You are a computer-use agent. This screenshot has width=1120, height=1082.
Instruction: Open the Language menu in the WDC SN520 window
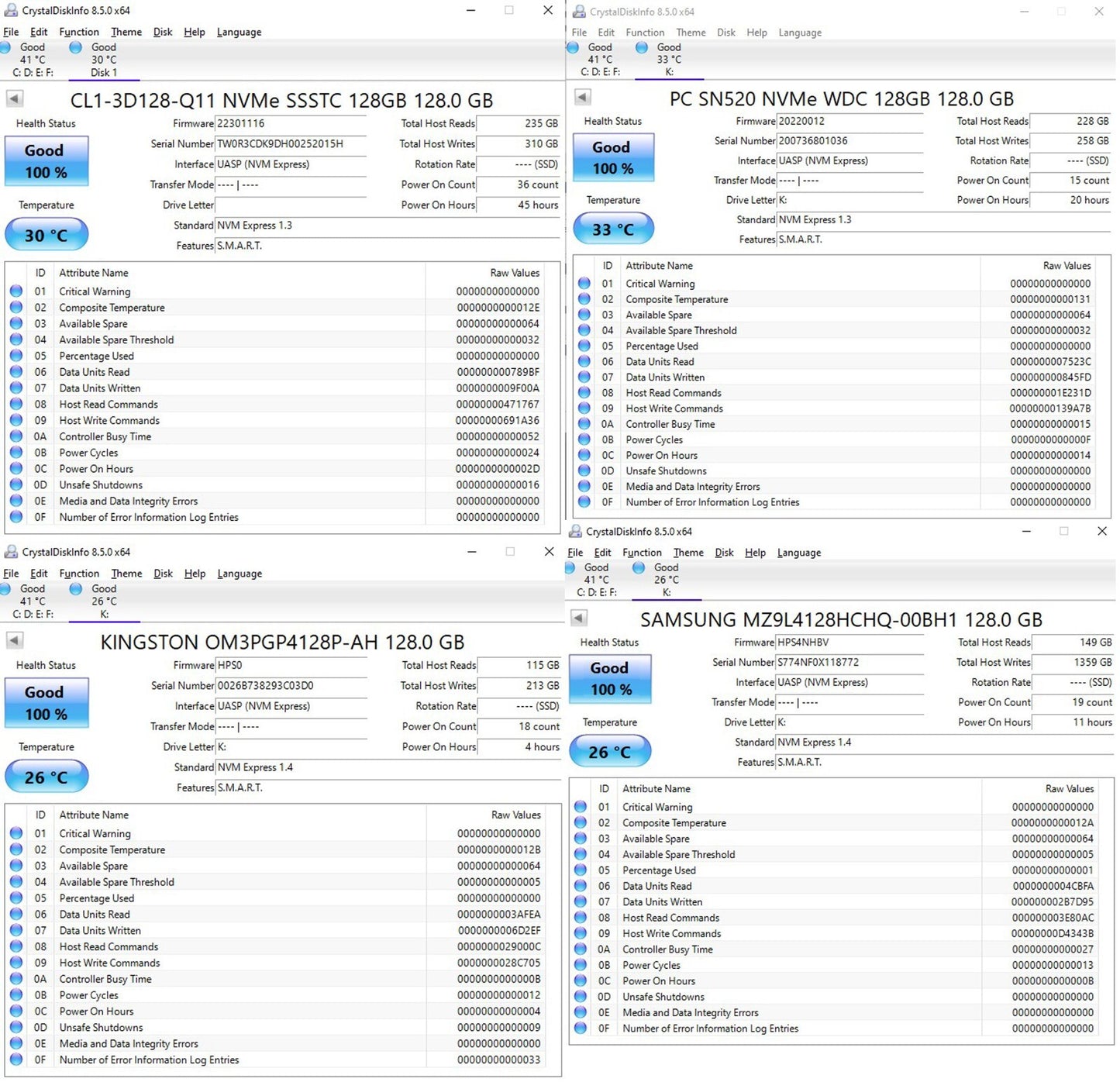(x=800, y=33)
